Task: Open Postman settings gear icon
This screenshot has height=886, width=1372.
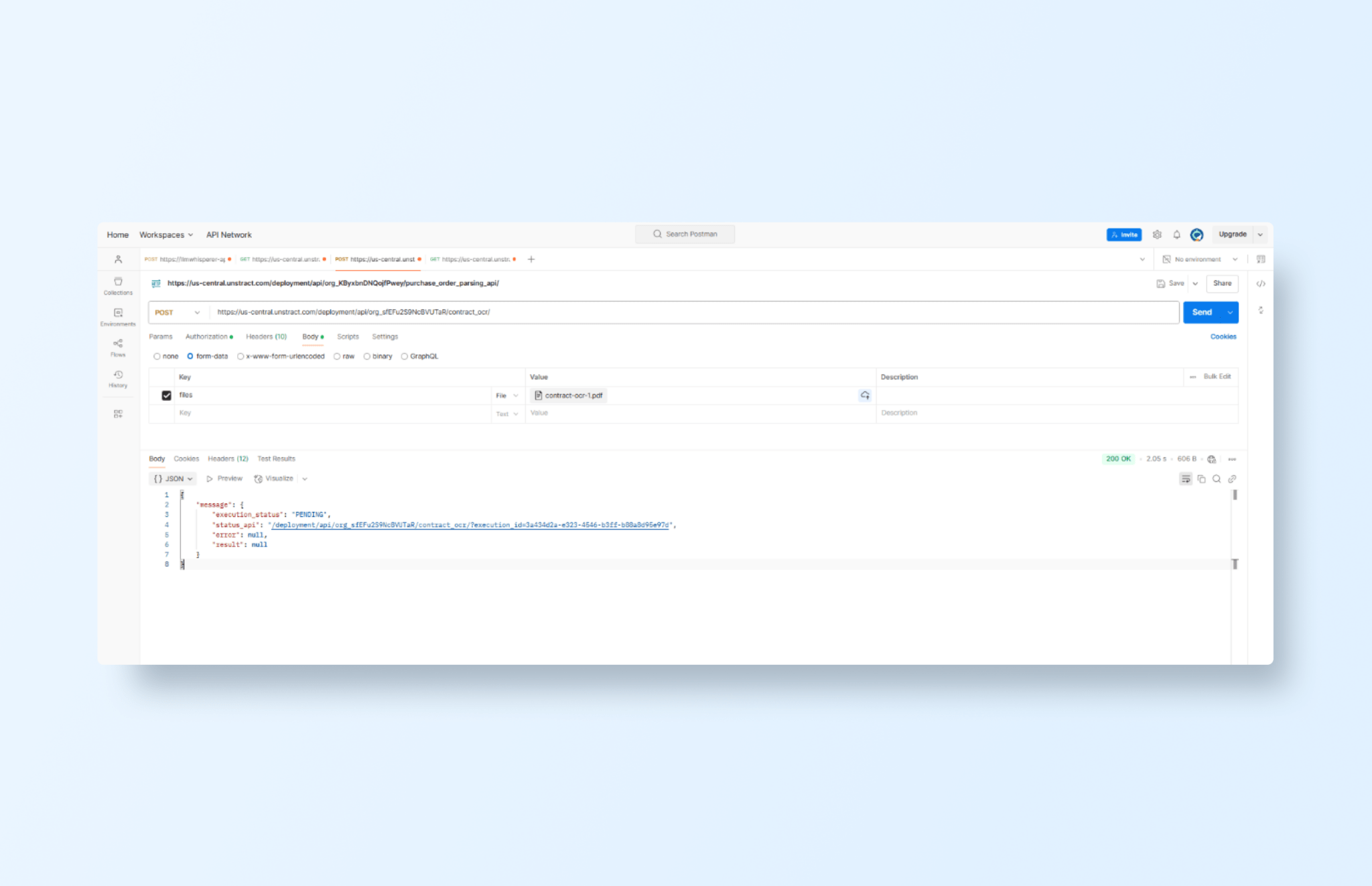Action: click(1158, 235)
